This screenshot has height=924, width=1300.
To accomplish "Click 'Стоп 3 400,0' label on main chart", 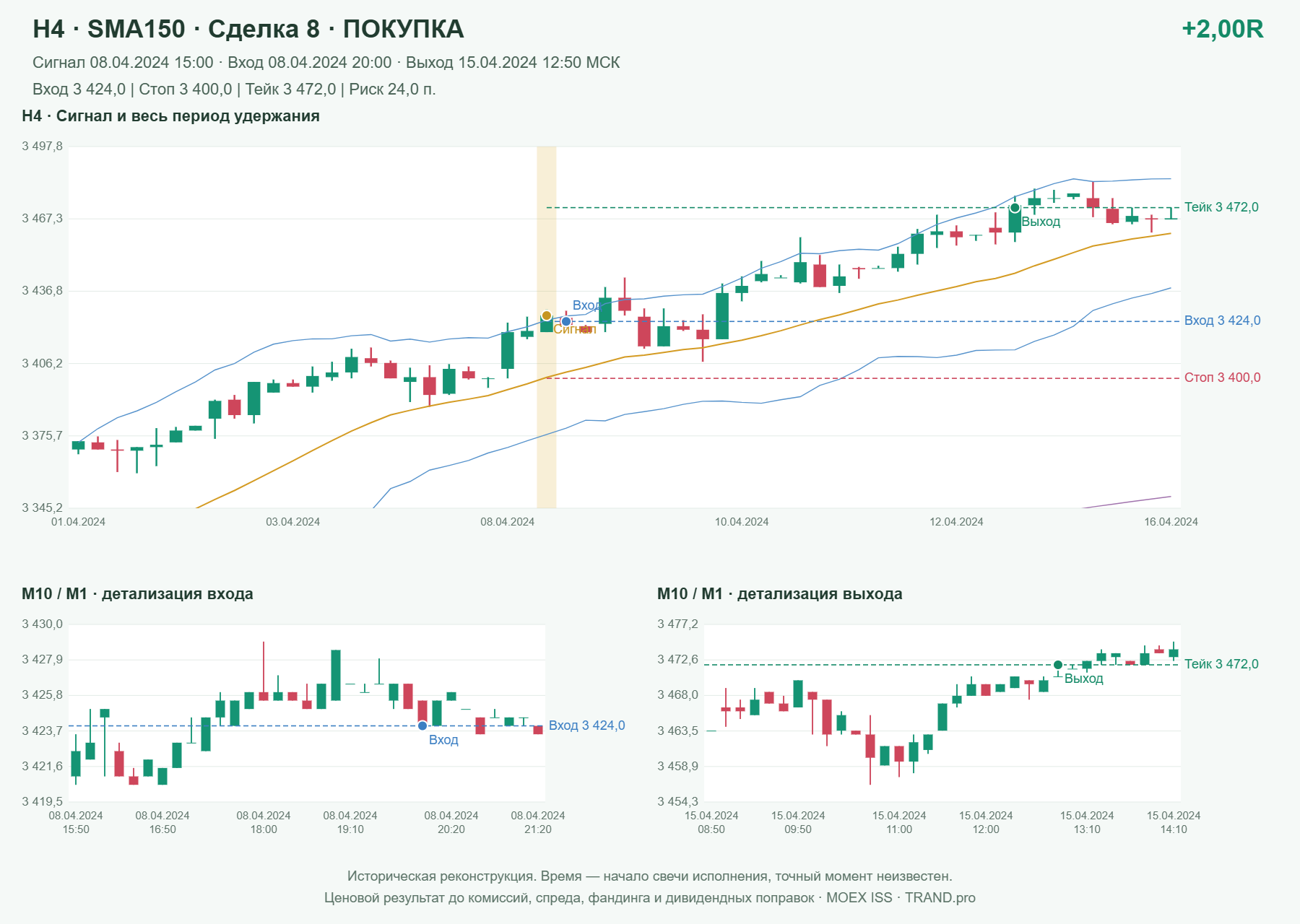I will [x=1222, y=378].
